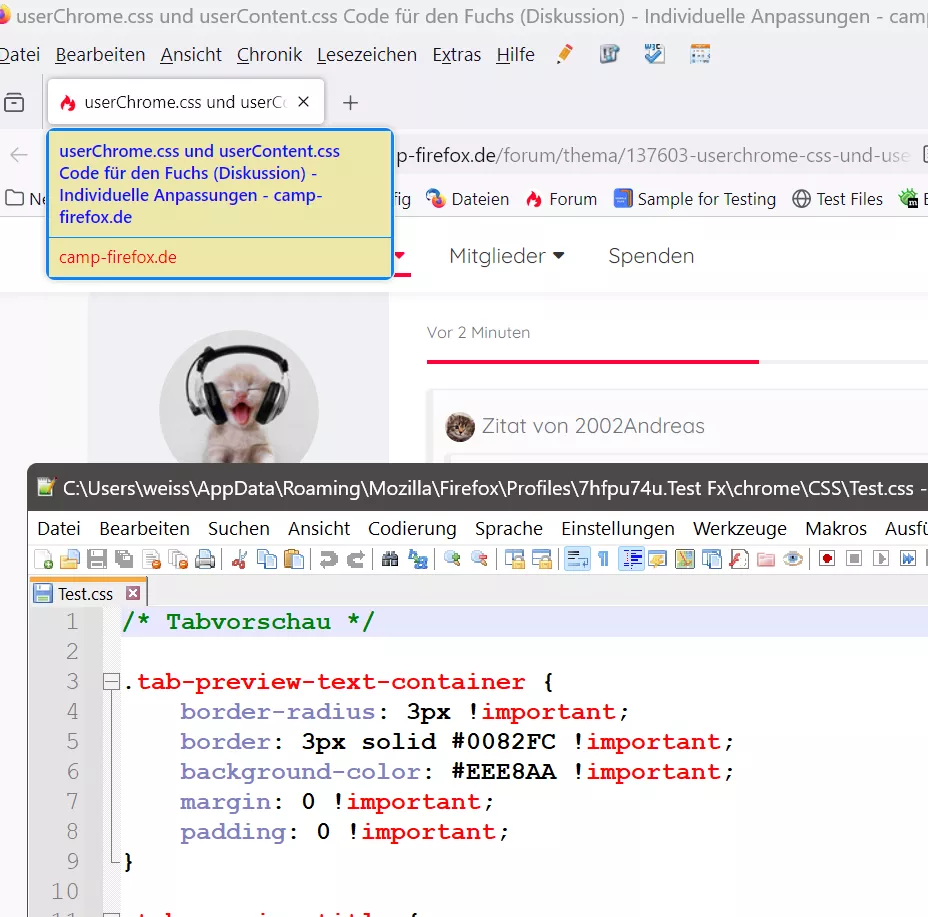
Task: Click the Undo arrow icon
Action: point(328,559)
